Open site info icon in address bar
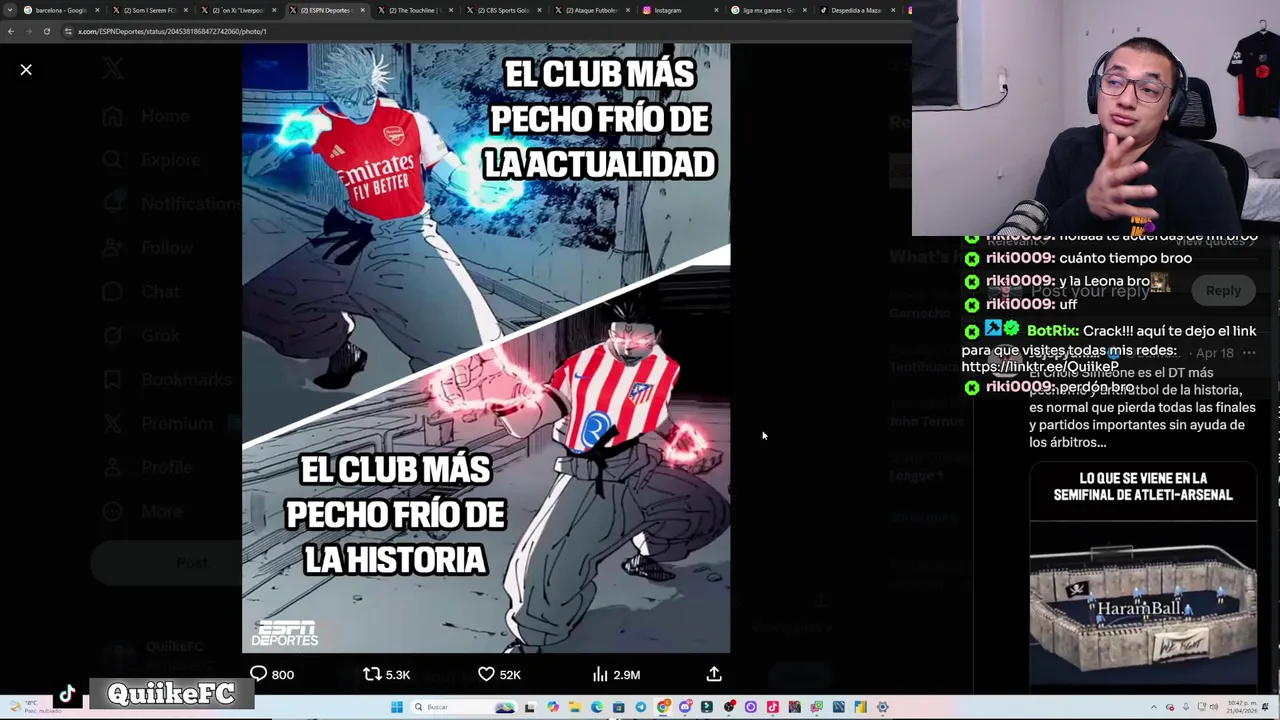This screenshot has height=720, width=1280. point(68,31)
